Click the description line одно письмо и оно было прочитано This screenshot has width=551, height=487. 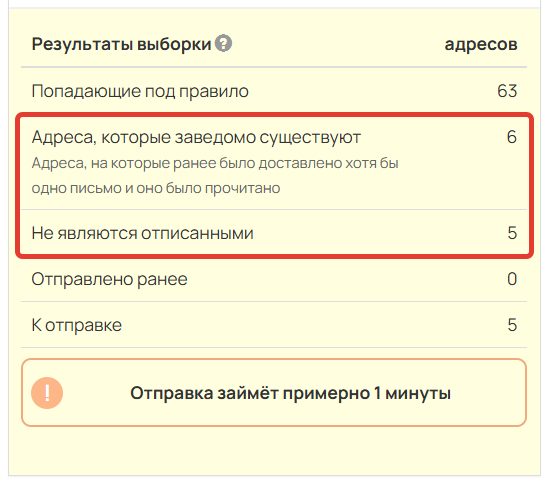(156, 188)
